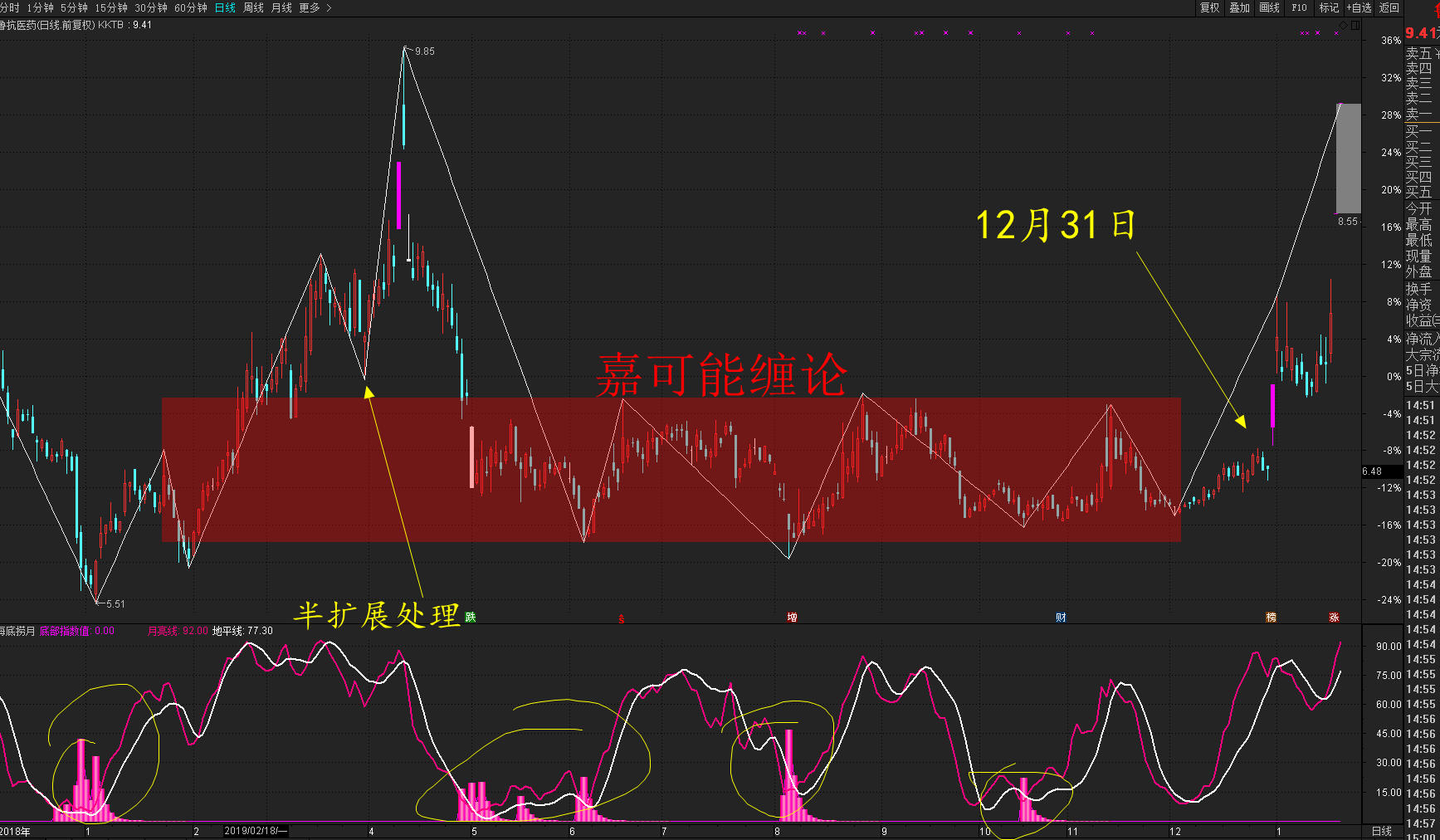The image size is (1440, 840).
Task: Click the 5.51 low price label
Action: [x=115, y=604]
